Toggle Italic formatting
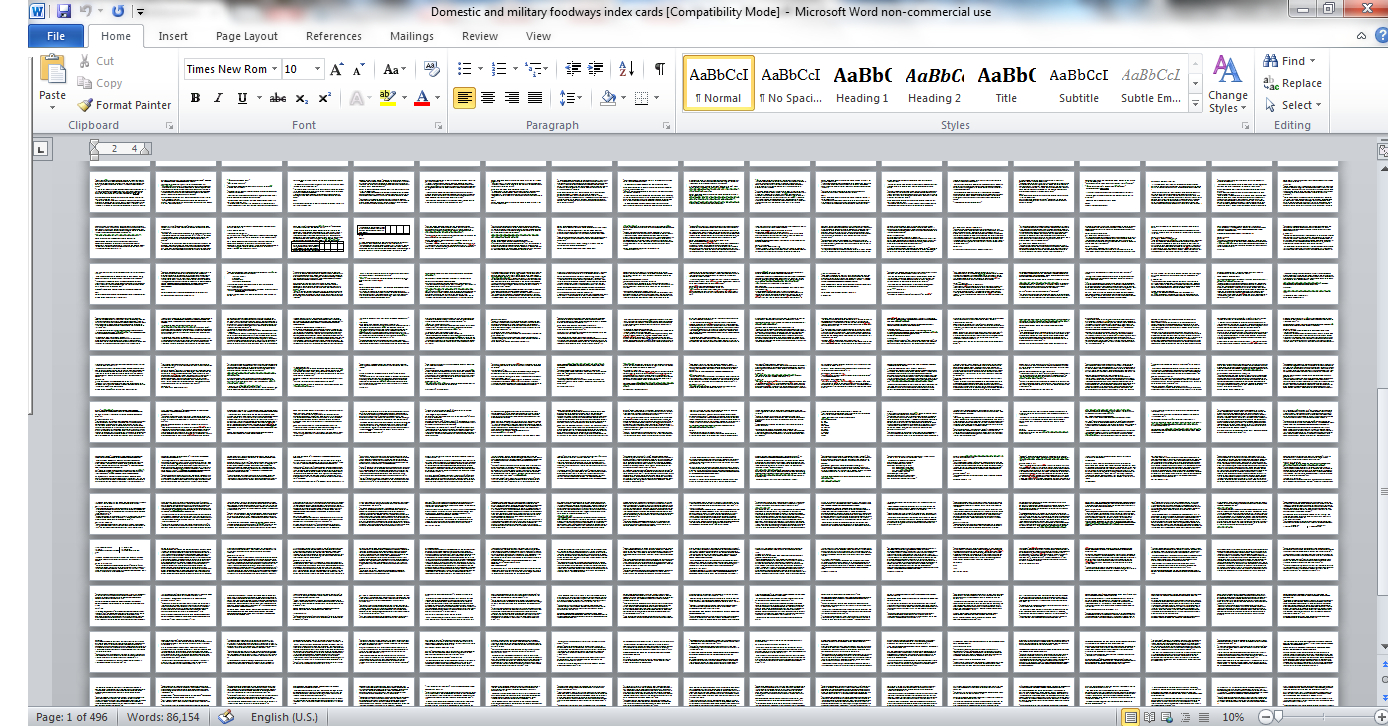 (x=218, y=98)
